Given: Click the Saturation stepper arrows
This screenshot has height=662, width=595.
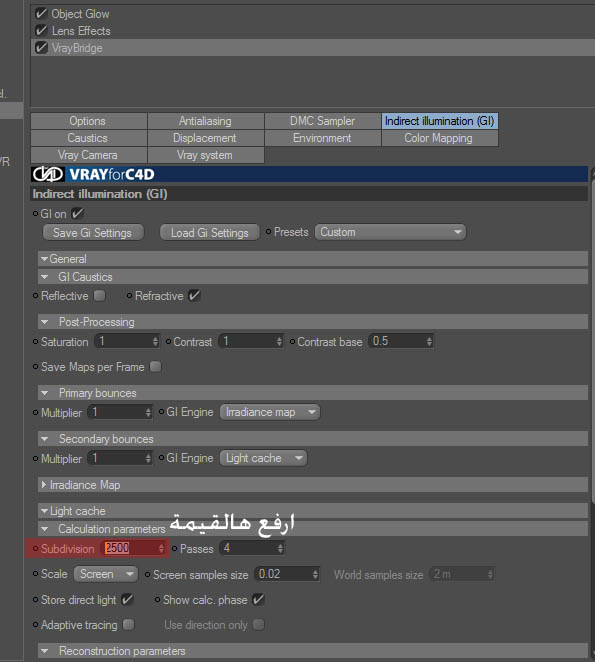Looking at the screenshot, I should [x=155, y=341].
